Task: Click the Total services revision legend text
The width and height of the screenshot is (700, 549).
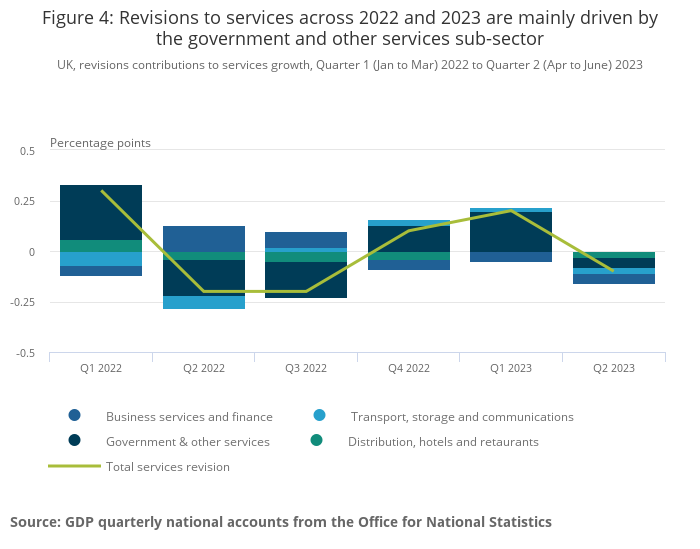Action: tap(168, 467)
